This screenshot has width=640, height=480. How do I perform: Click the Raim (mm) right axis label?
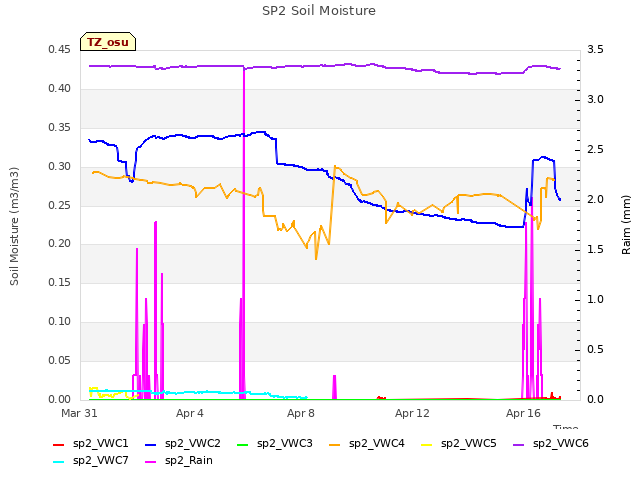(x=626, y=225)
